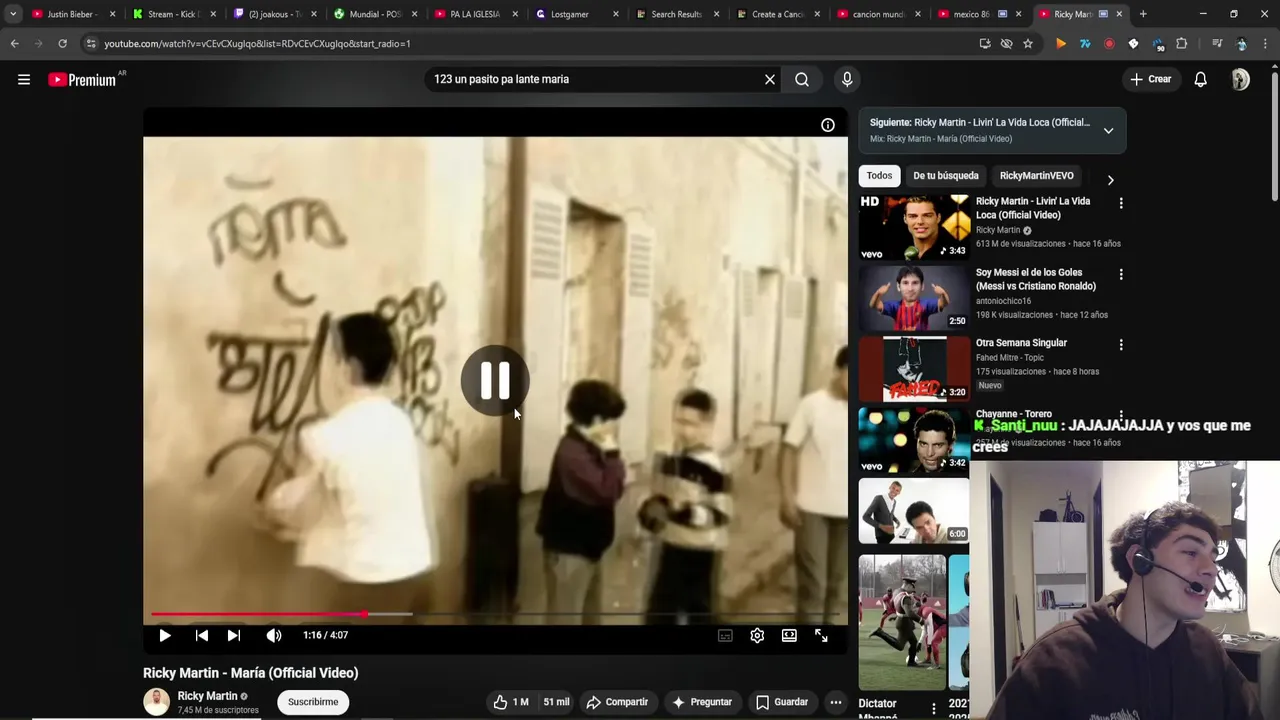Click the search input field
1280x720 pixels.
coord(594,79)
